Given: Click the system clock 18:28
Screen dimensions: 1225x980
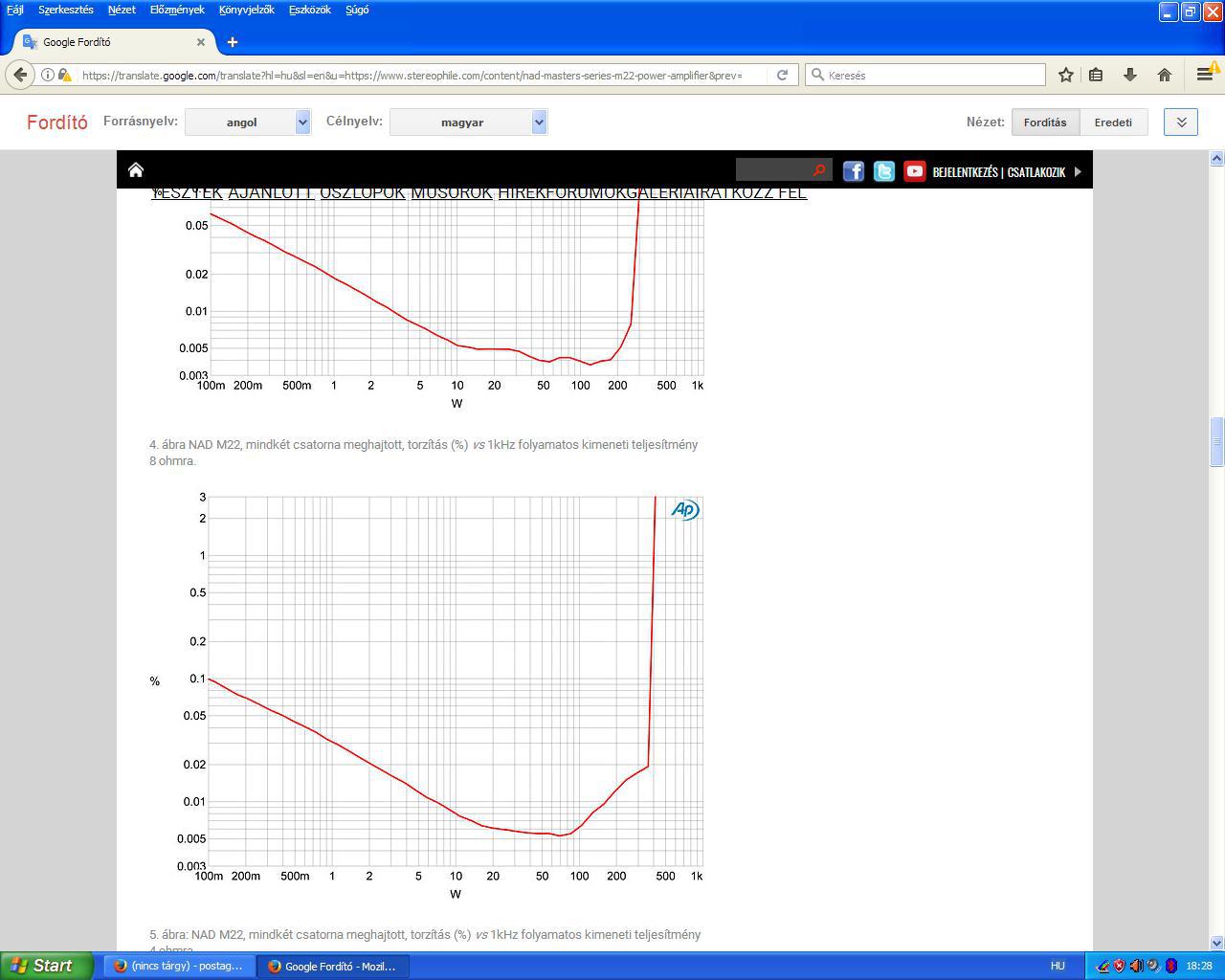Looking at the screenshot, I should pyautogui.click(x=1199, y=966).
